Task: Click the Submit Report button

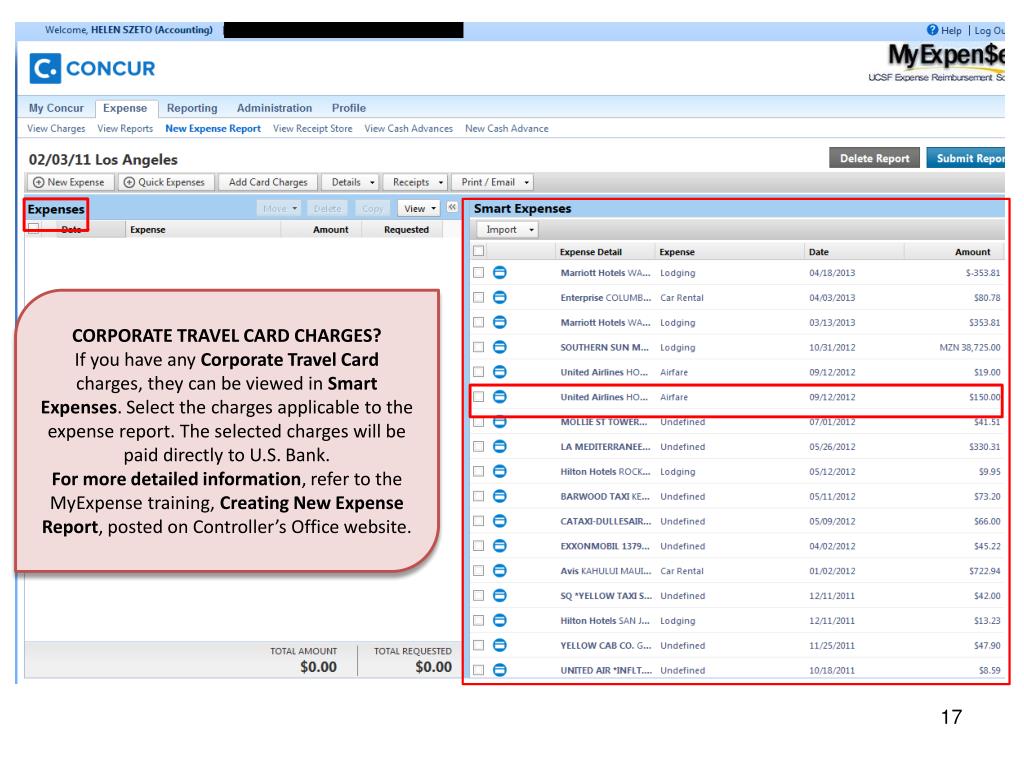Action: pyautogui.click(x=966, y=158)
